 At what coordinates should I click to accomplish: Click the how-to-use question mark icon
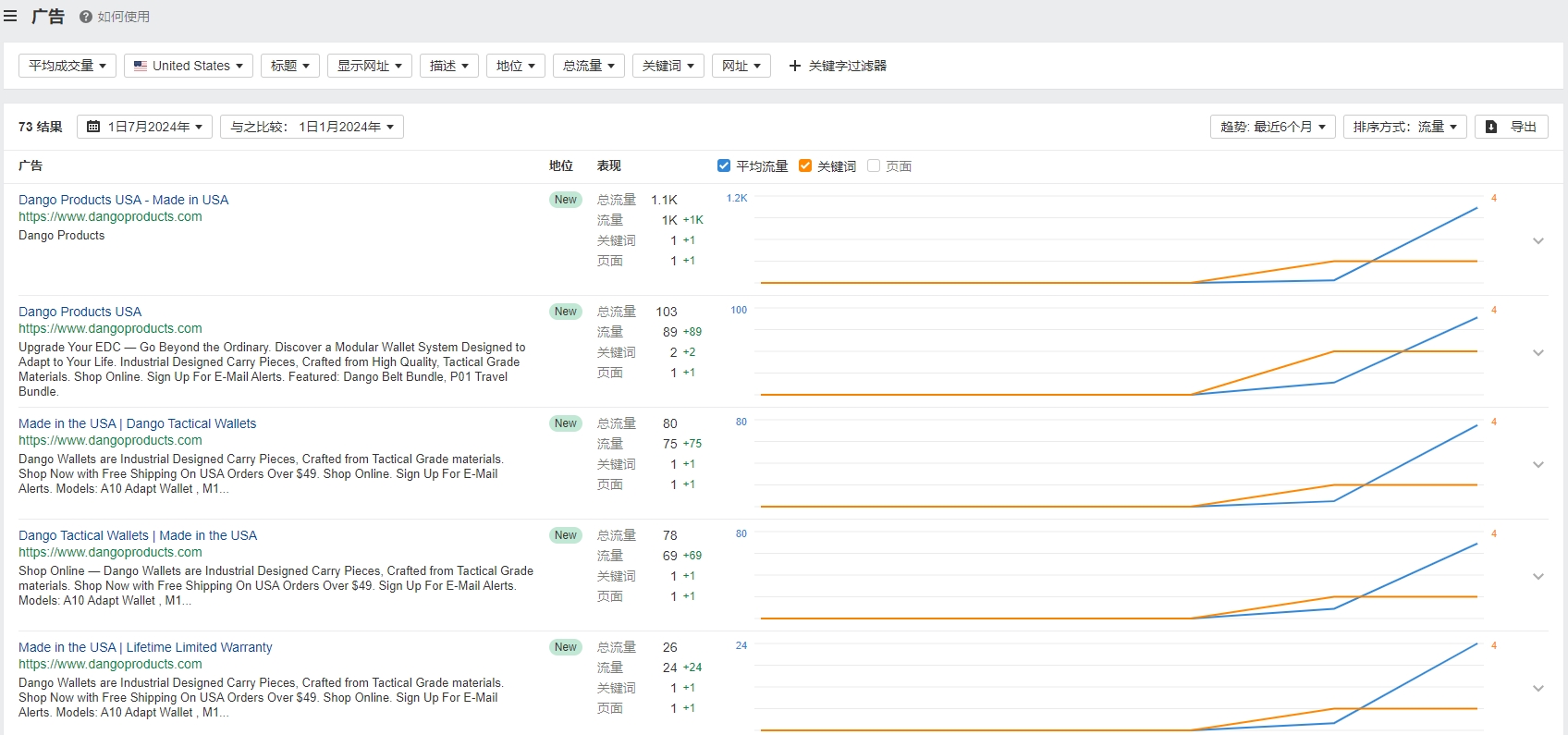pyautogui.click(x=85, y=17)
